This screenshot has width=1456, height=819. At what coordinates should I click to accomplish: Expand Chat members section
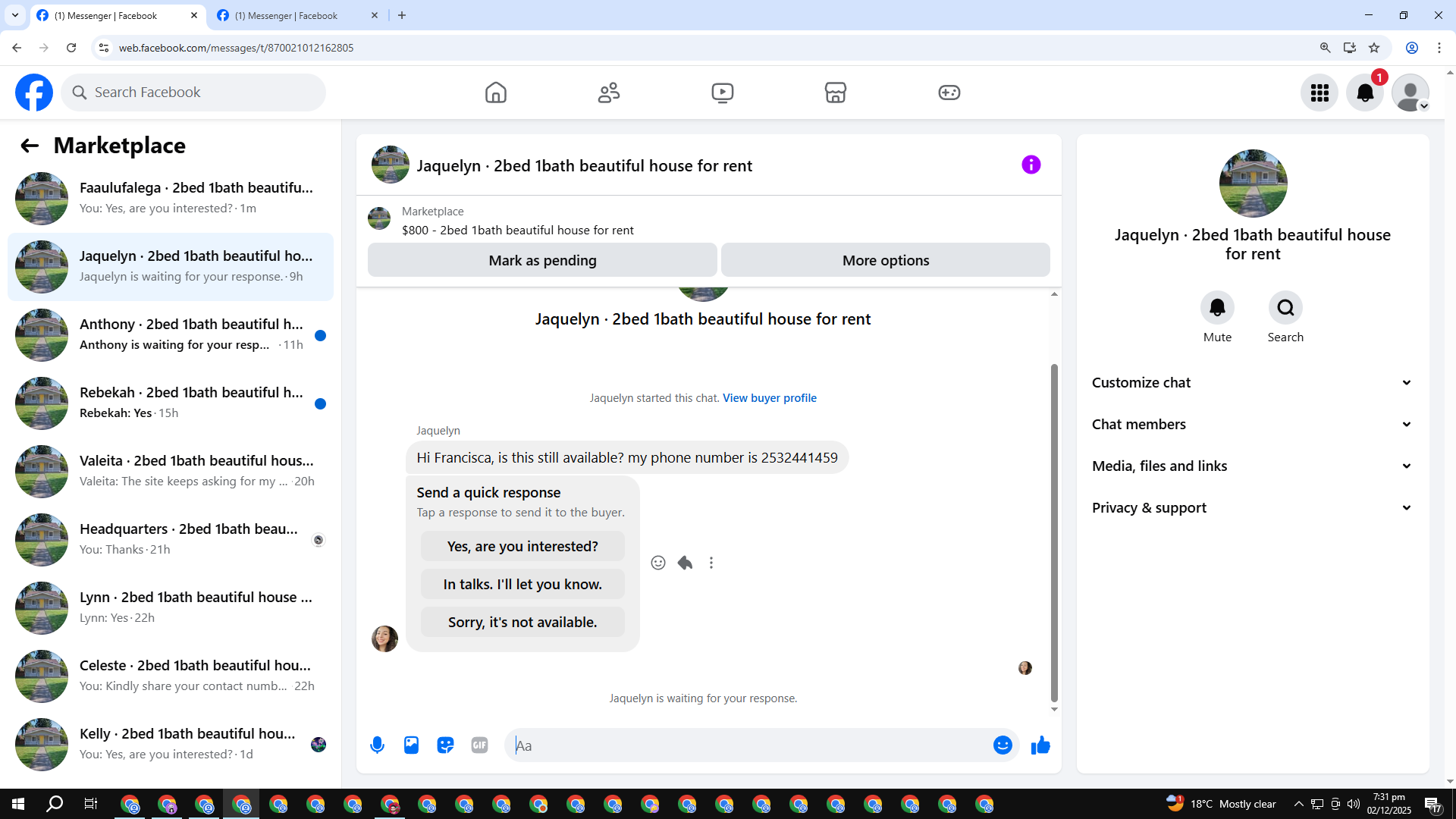click(1252, 425)
